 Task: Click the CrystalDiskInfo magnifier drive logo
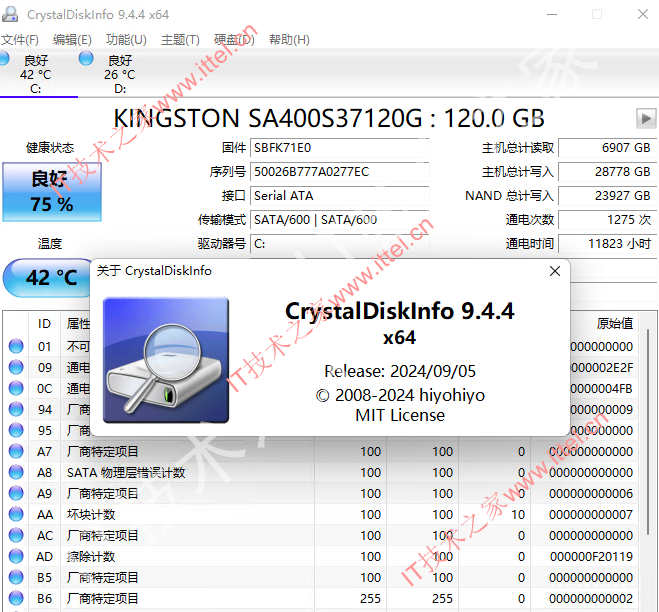[166, 360]
